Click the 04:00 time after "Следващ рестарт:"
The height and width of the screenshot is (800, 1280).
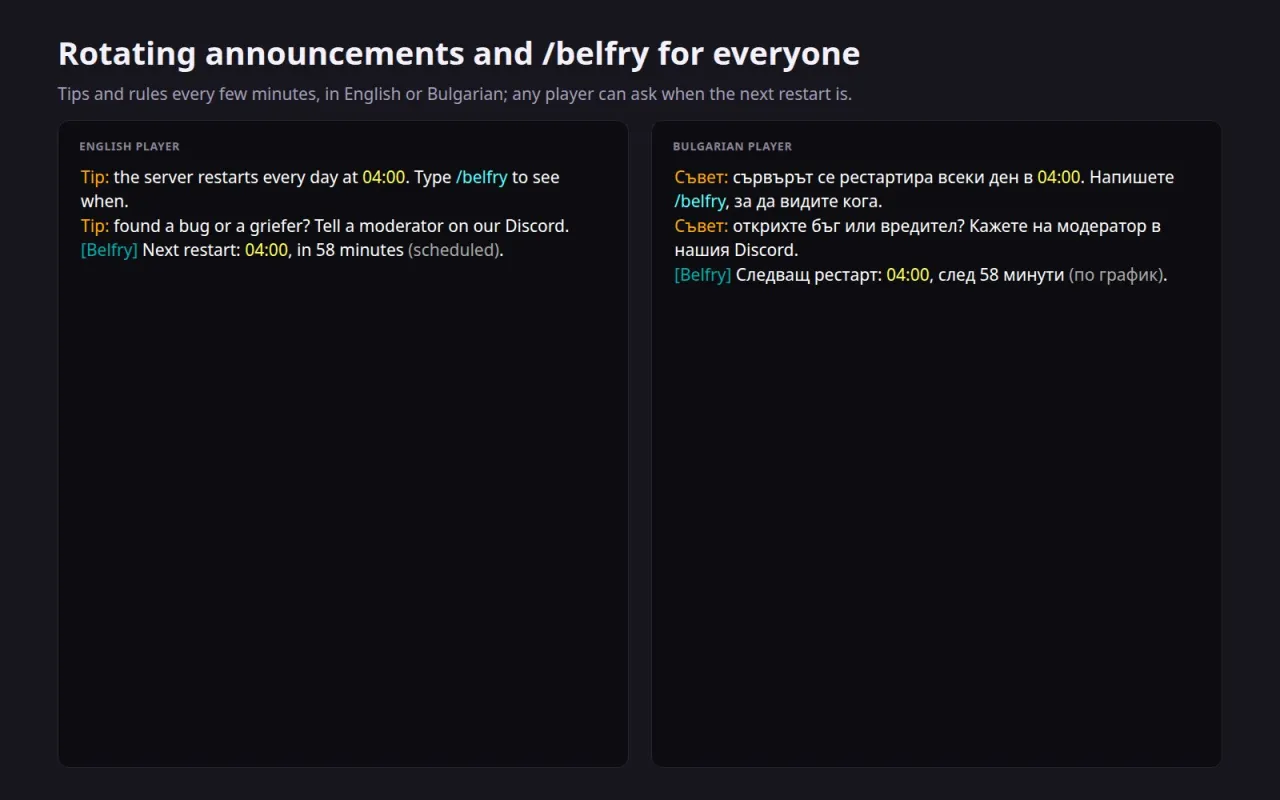point(908,274)
